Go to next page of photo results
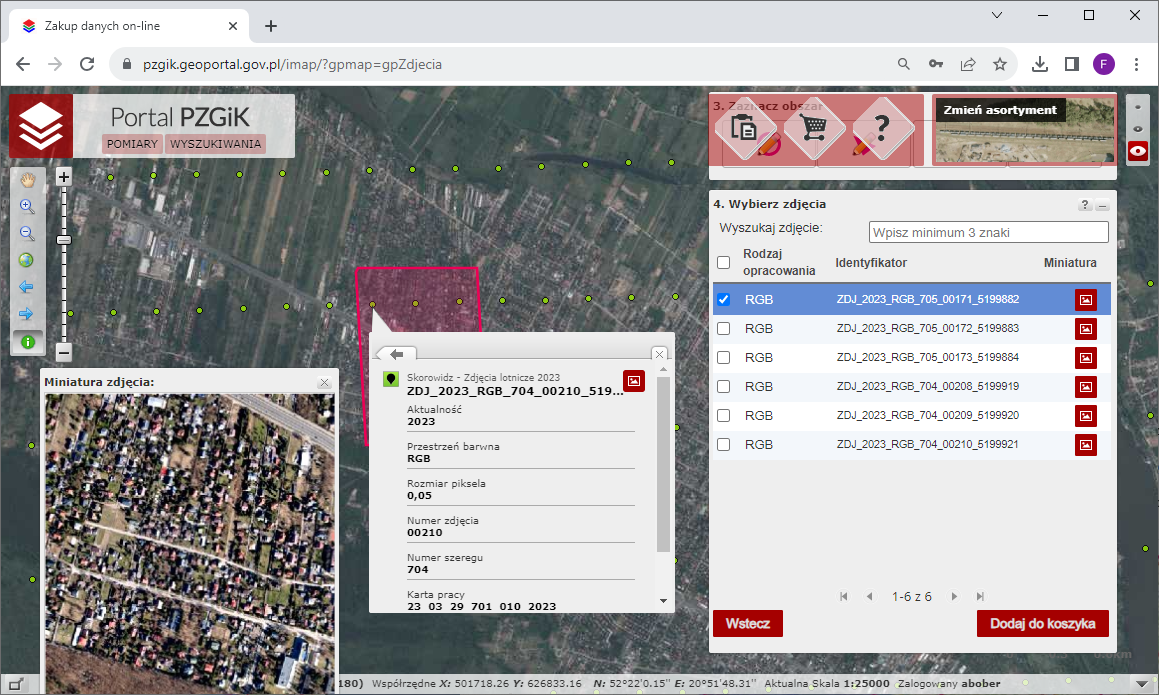The width and height of the screenshot is (1159, 695). tap(954, 597)
